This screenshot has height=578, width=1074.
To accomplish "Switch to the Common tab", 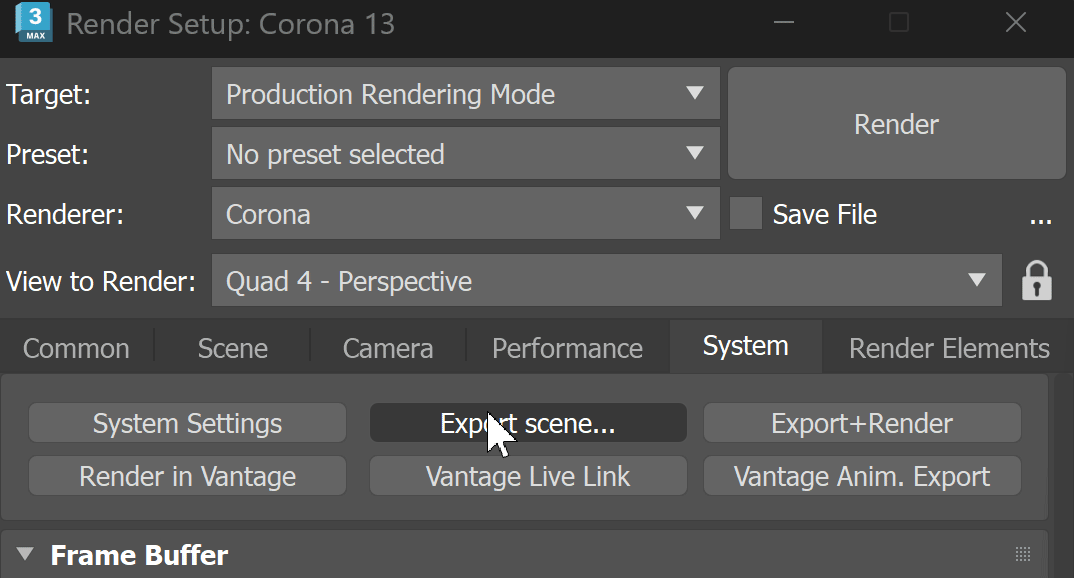I will (x=76, y=349).
